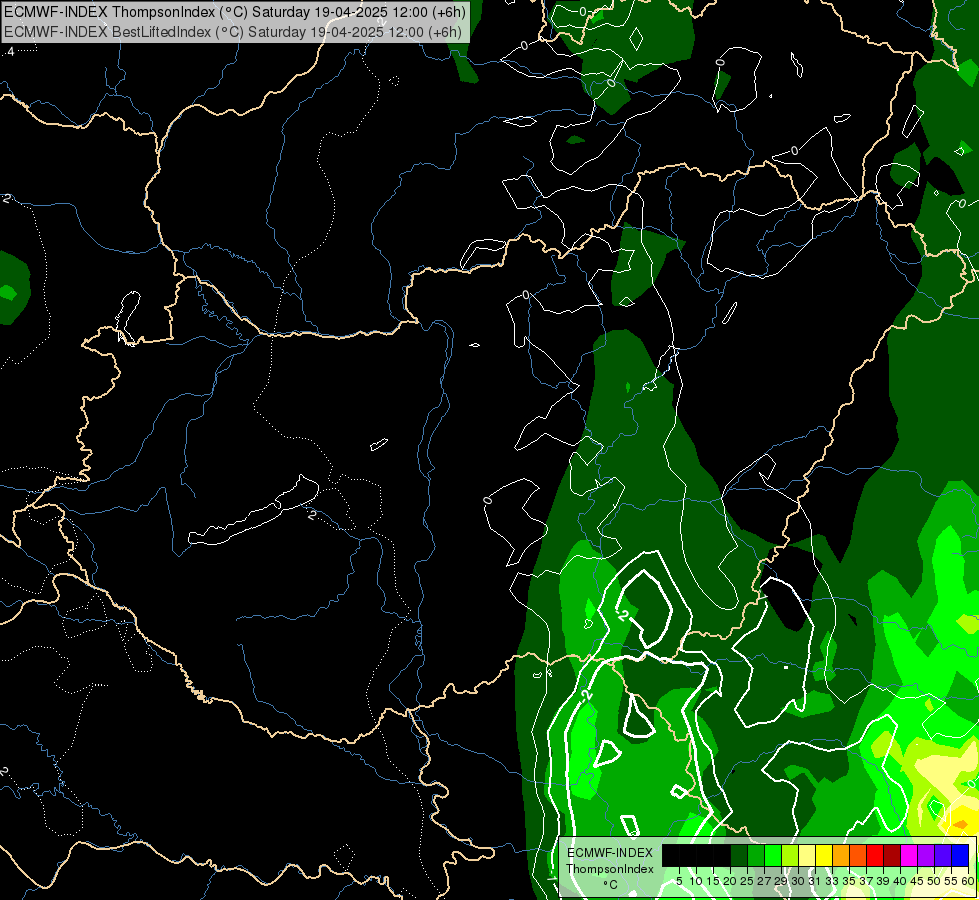Click the legend tick value 35

[849, 881]
